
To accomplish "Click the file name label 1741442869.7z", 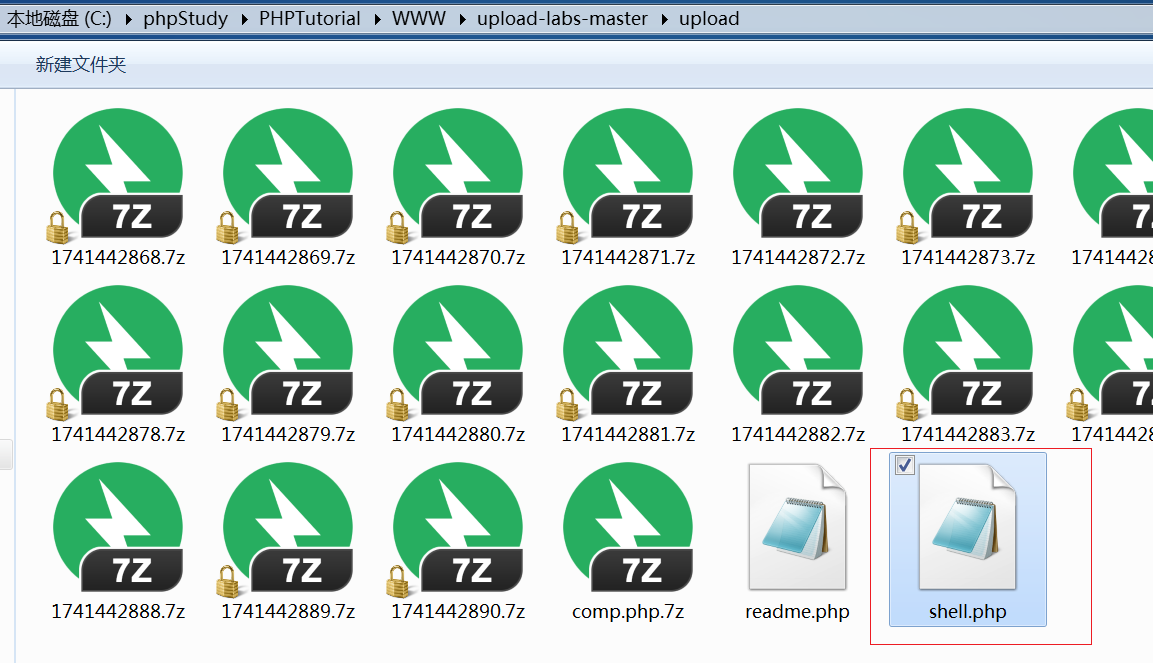I will click(x=288, y=257).
